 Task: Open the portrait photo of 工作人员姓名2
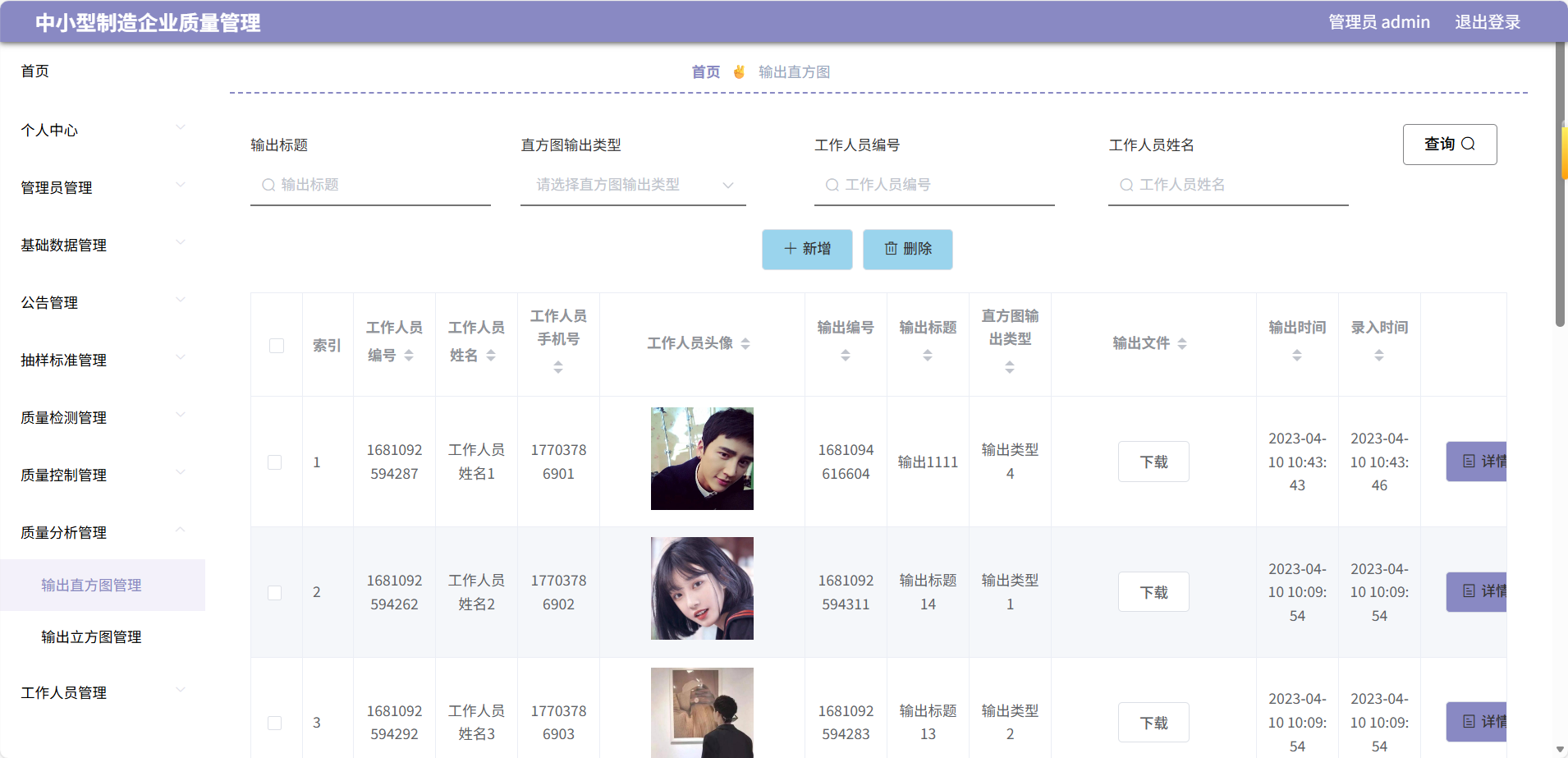tap(702, 588)
